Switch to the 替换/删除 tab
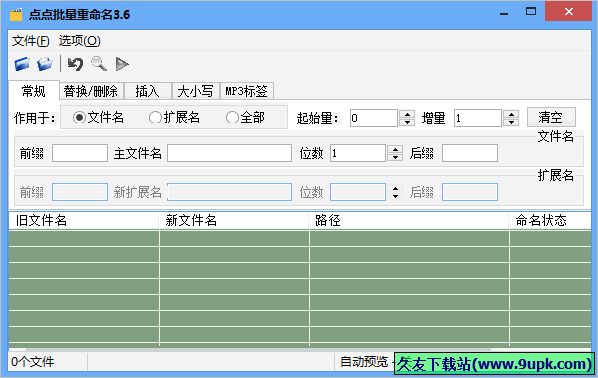 pos(91,91)
